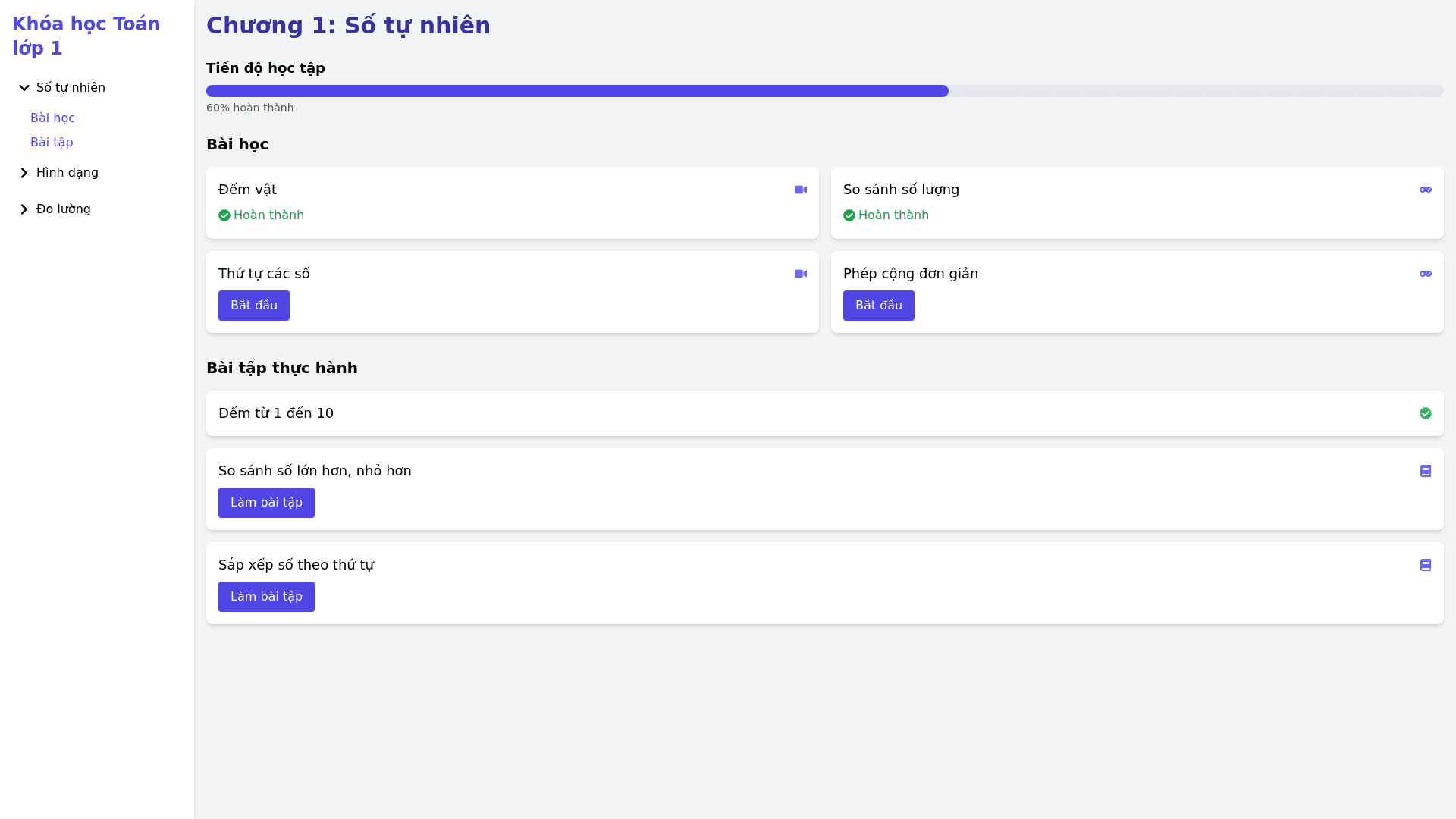Click gamepad icon on Phép cộng đơn giản card
Screen dimensions: 1456x819
(x=1425, y=274)
